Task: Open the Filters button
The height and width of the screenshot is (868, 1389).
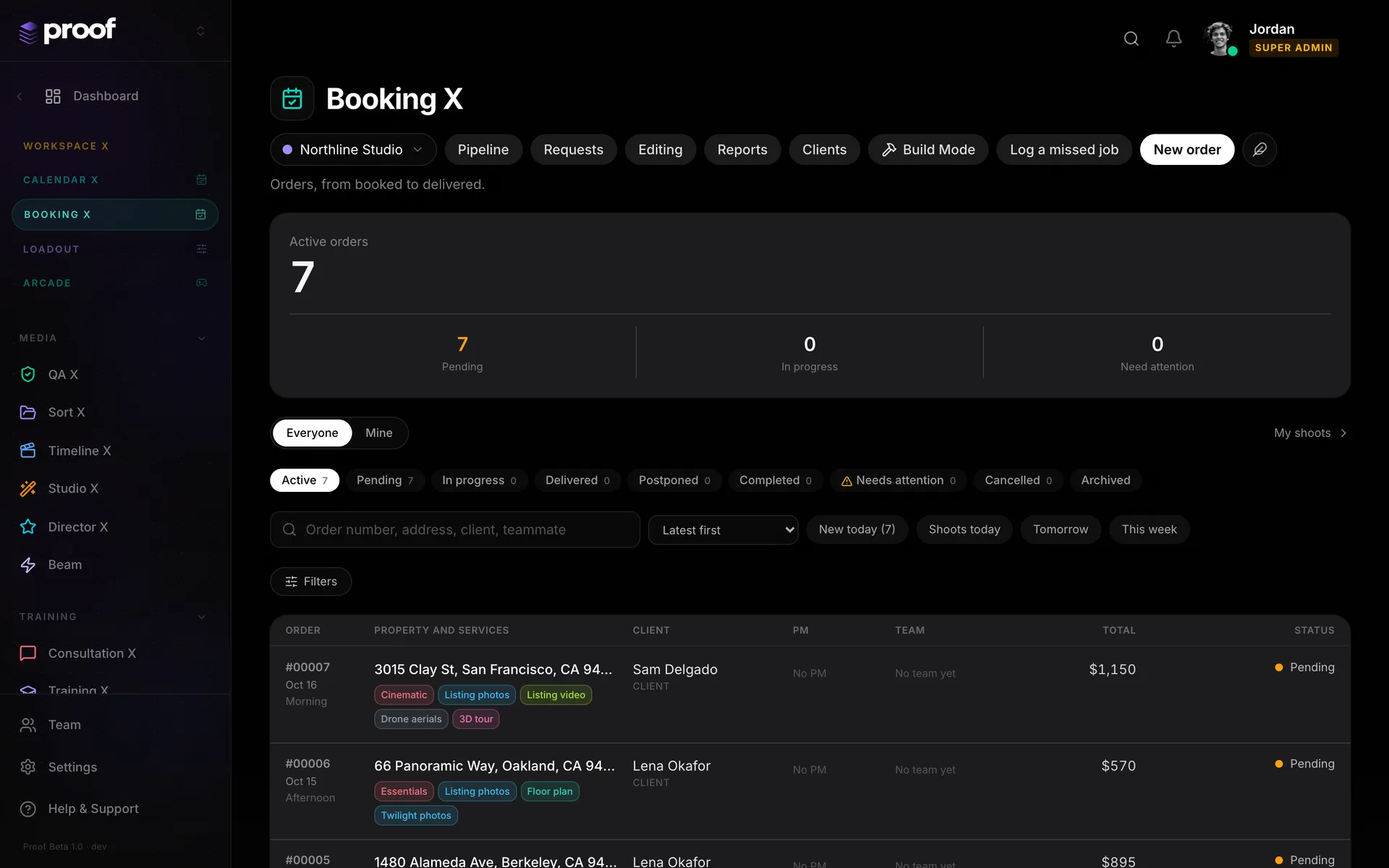Action: click(x=311, y=582)
